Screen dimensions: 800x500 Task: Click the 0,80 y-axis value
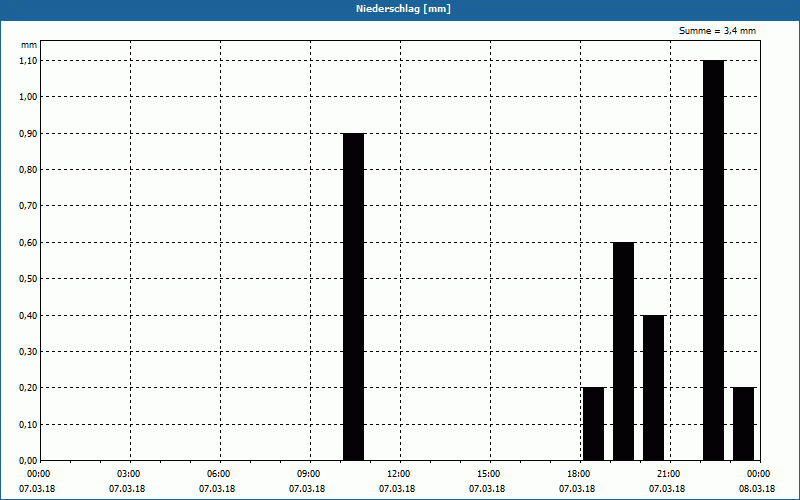(28, 170)
